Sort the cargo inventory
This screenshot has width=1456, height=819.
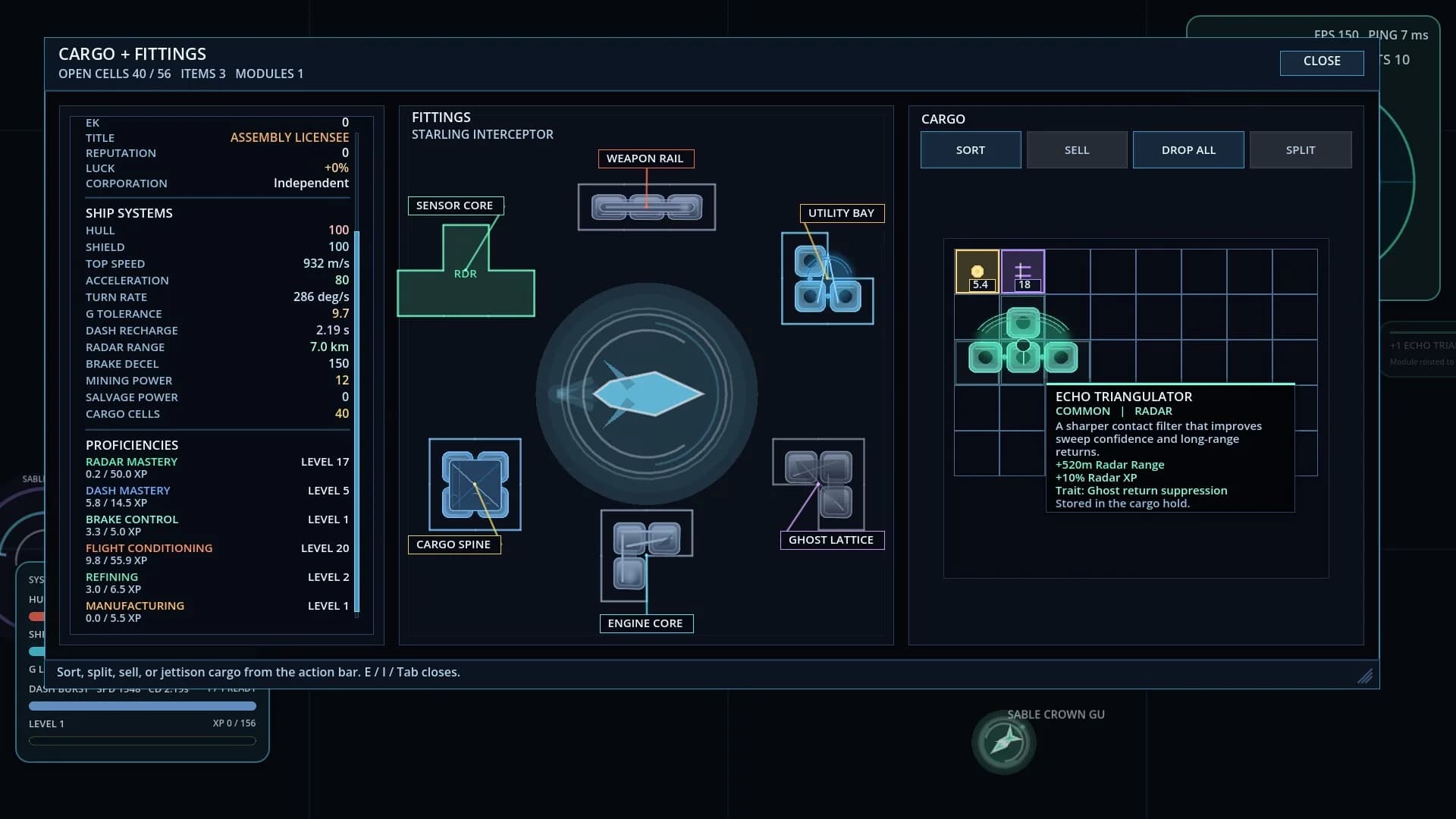[971, 150]
